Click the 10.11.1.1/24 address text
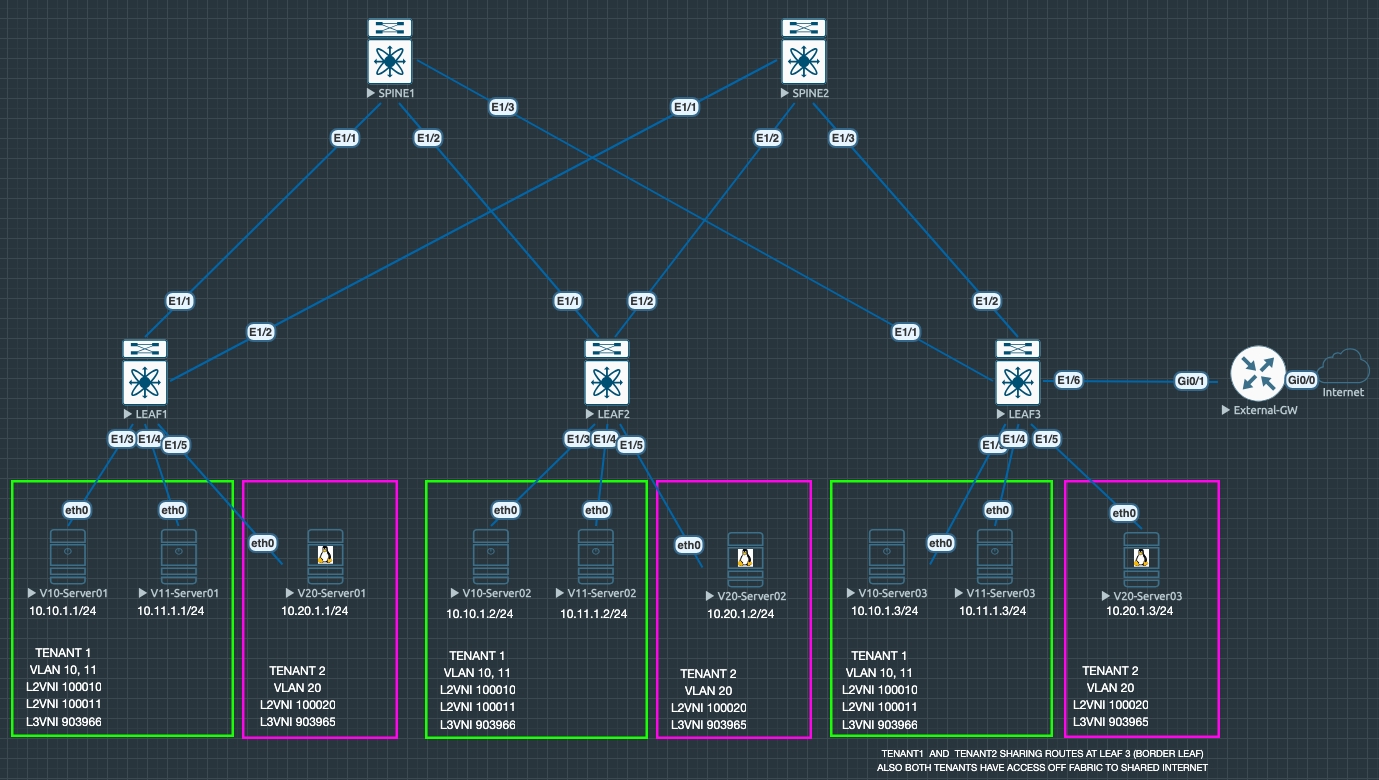This screenshot has width=1379, height=780. point(171,611)
